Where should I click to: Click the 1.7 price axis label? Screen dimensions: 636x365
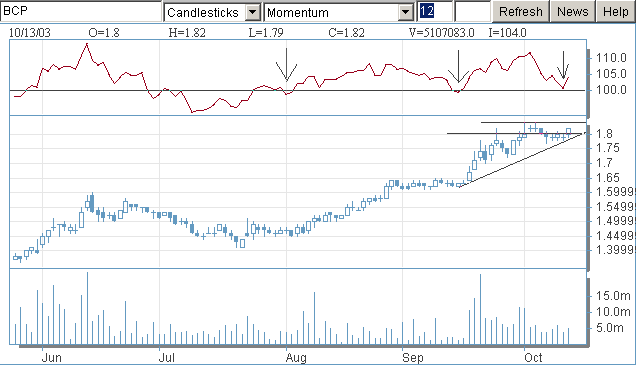pos(604,163)
